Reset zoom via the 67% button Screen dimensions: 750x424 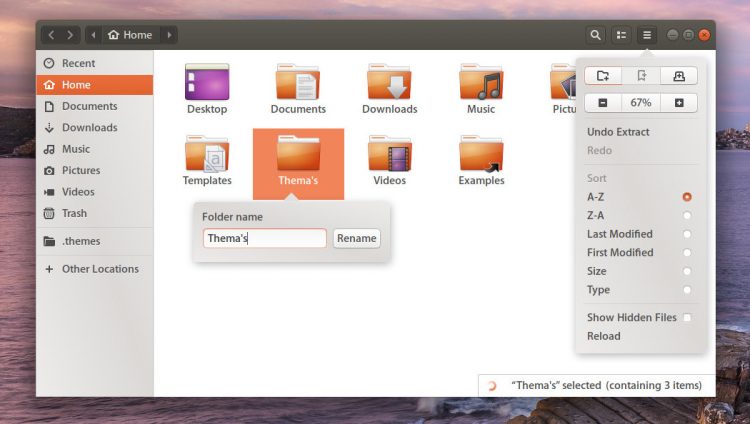[x=641, y=103]
